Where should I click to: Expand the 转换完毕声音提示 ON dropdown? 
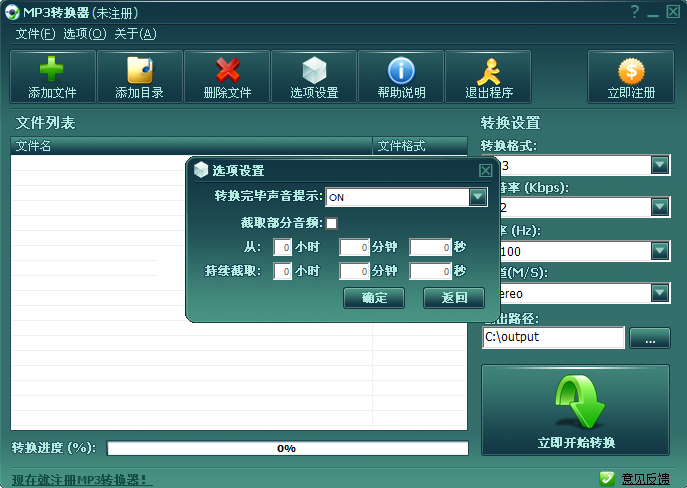coord(478,197)
